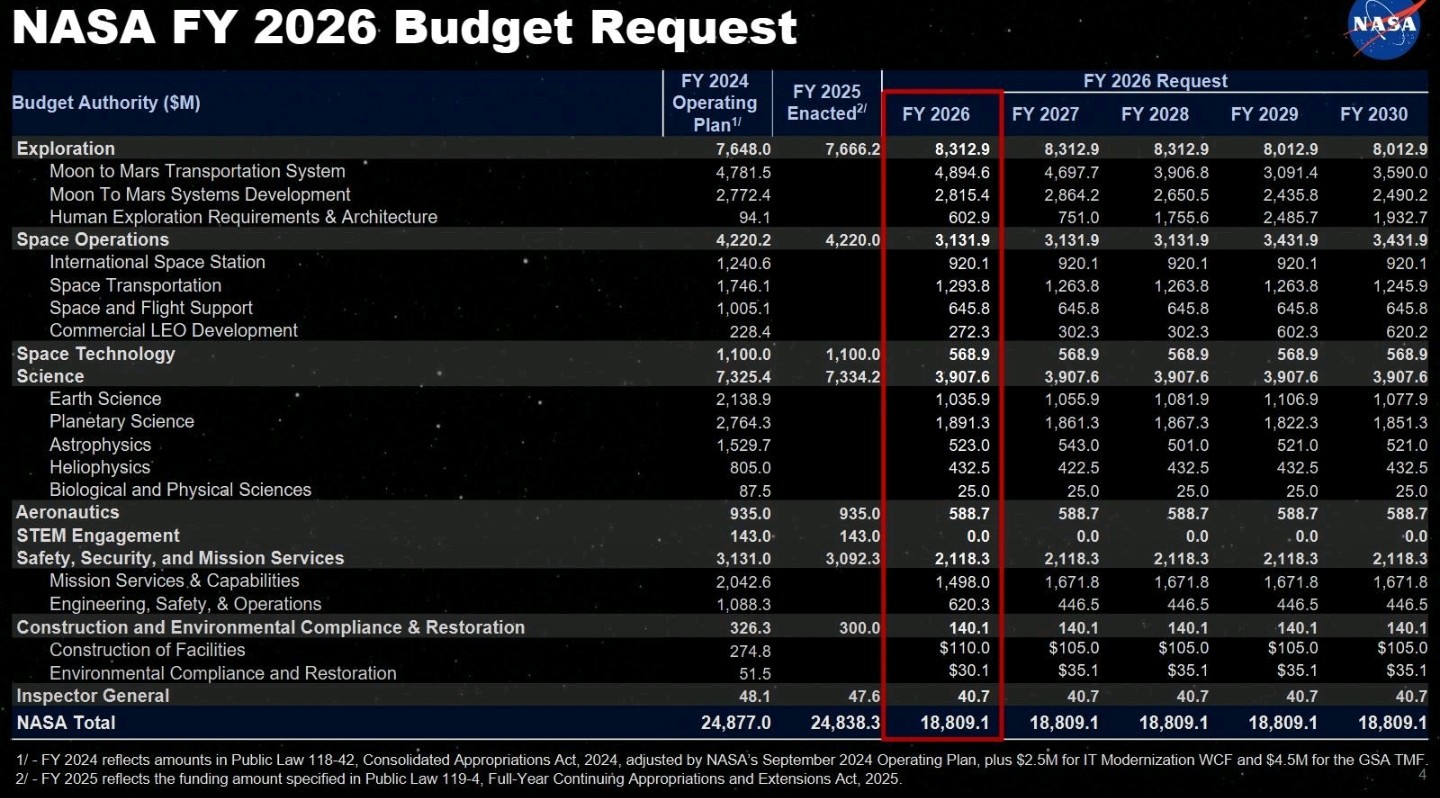Click the 4,894.6 Moon to Mars Transportation value
The width and height of the screenshot is (1440, 798).
[x=963, y=172]
